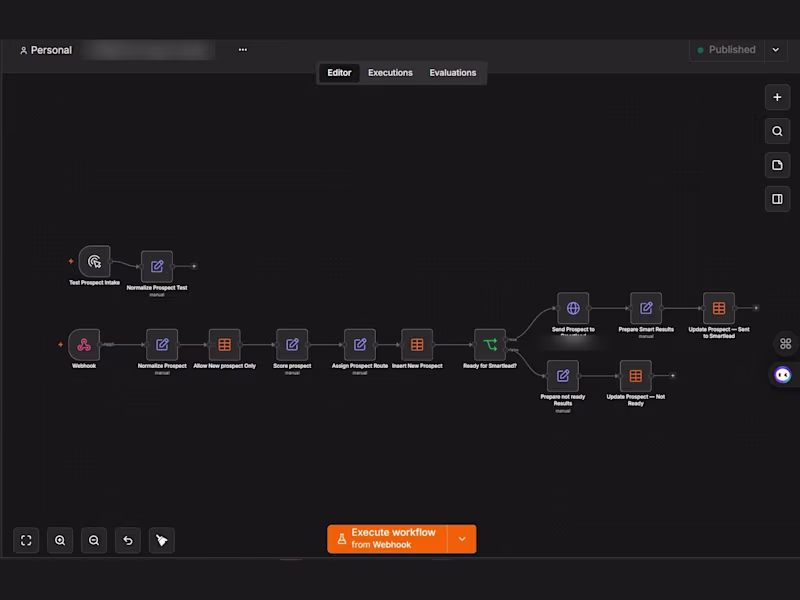This screenshot has height=600, width=800.
Task: Zoom in on the canvas
Action: pos(60,540)
